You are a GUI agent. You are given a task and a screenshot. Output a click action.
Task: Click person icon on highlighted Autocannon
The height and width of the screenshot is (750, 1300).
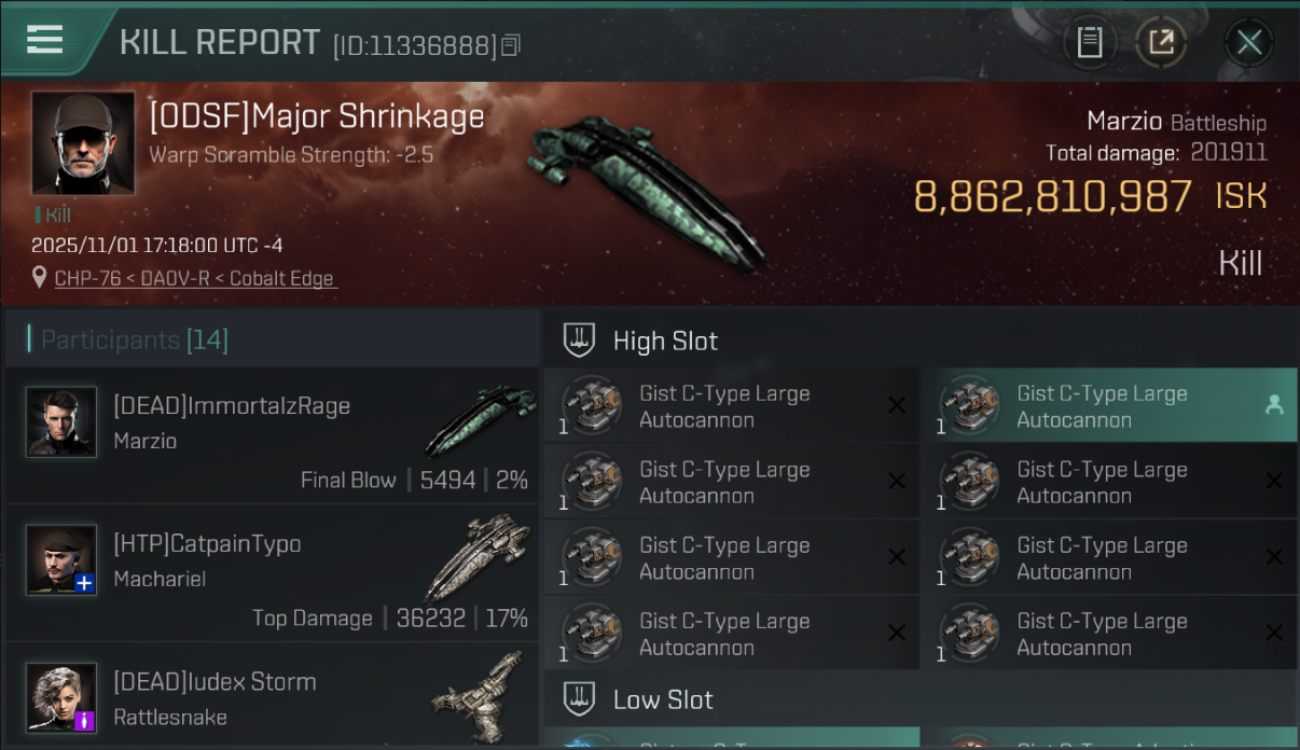coord(1274,404)
